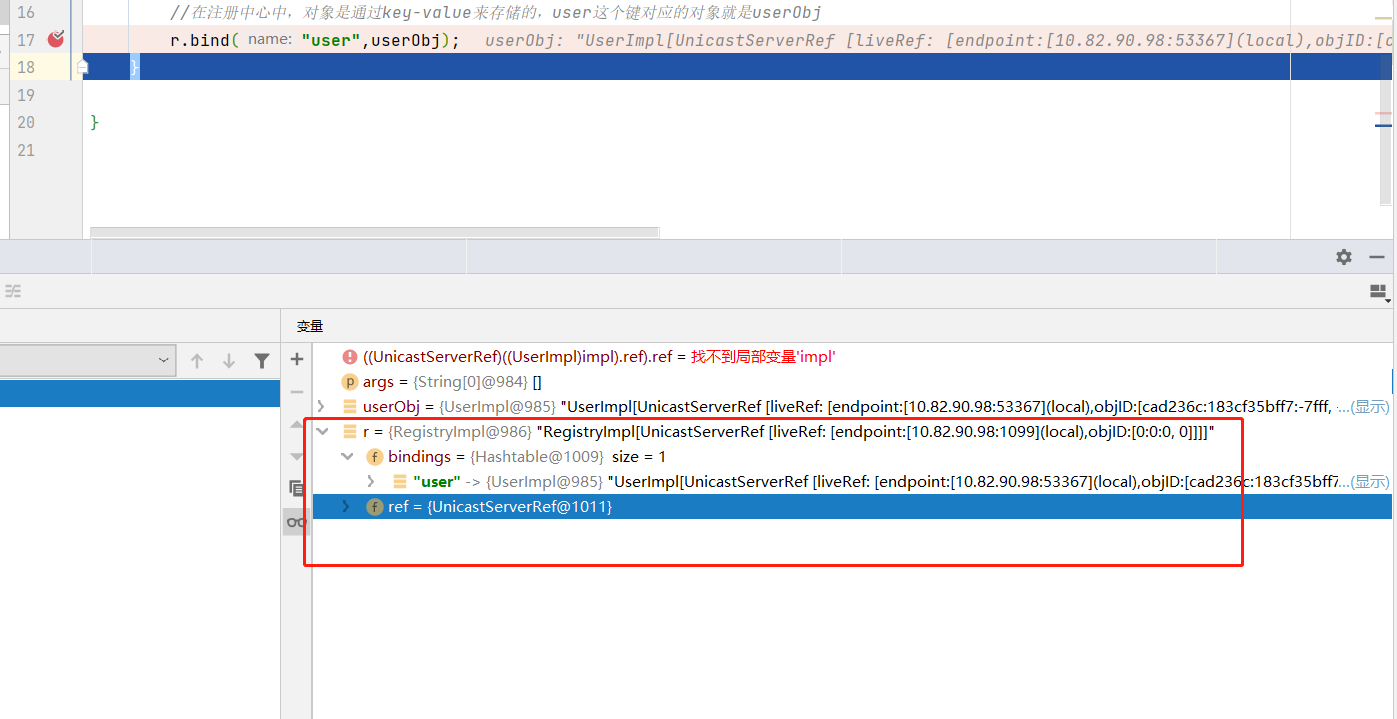Collapse the r RegistryImpl variable node
1397x719 pixels.
321,431
